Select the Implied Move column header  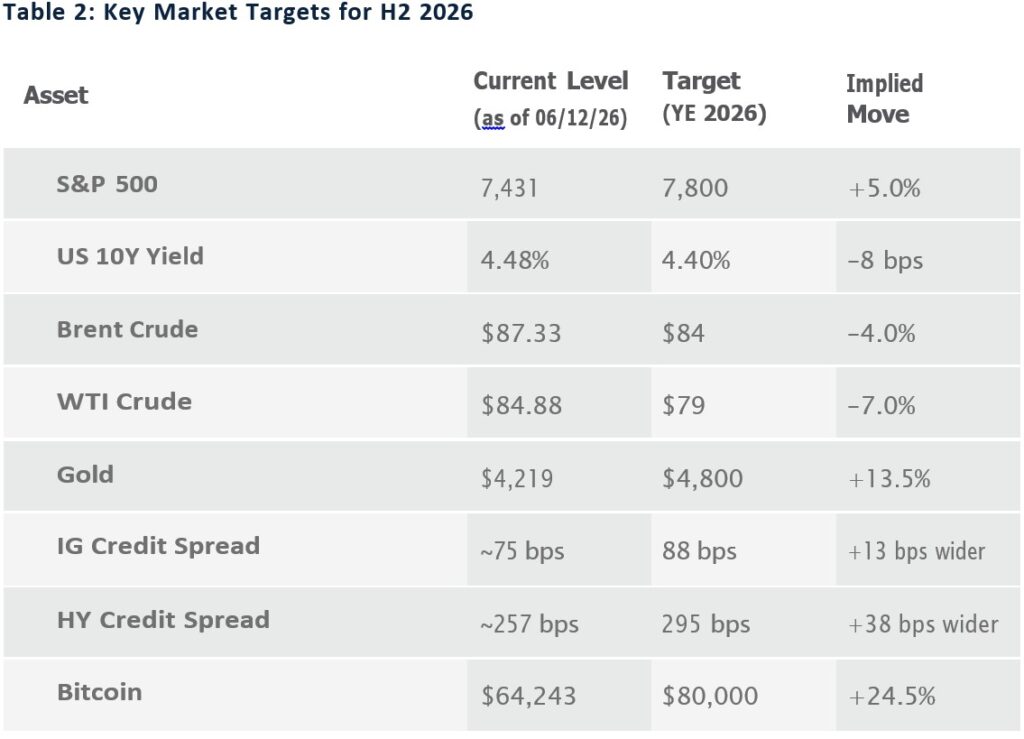[x=884, y=99]
